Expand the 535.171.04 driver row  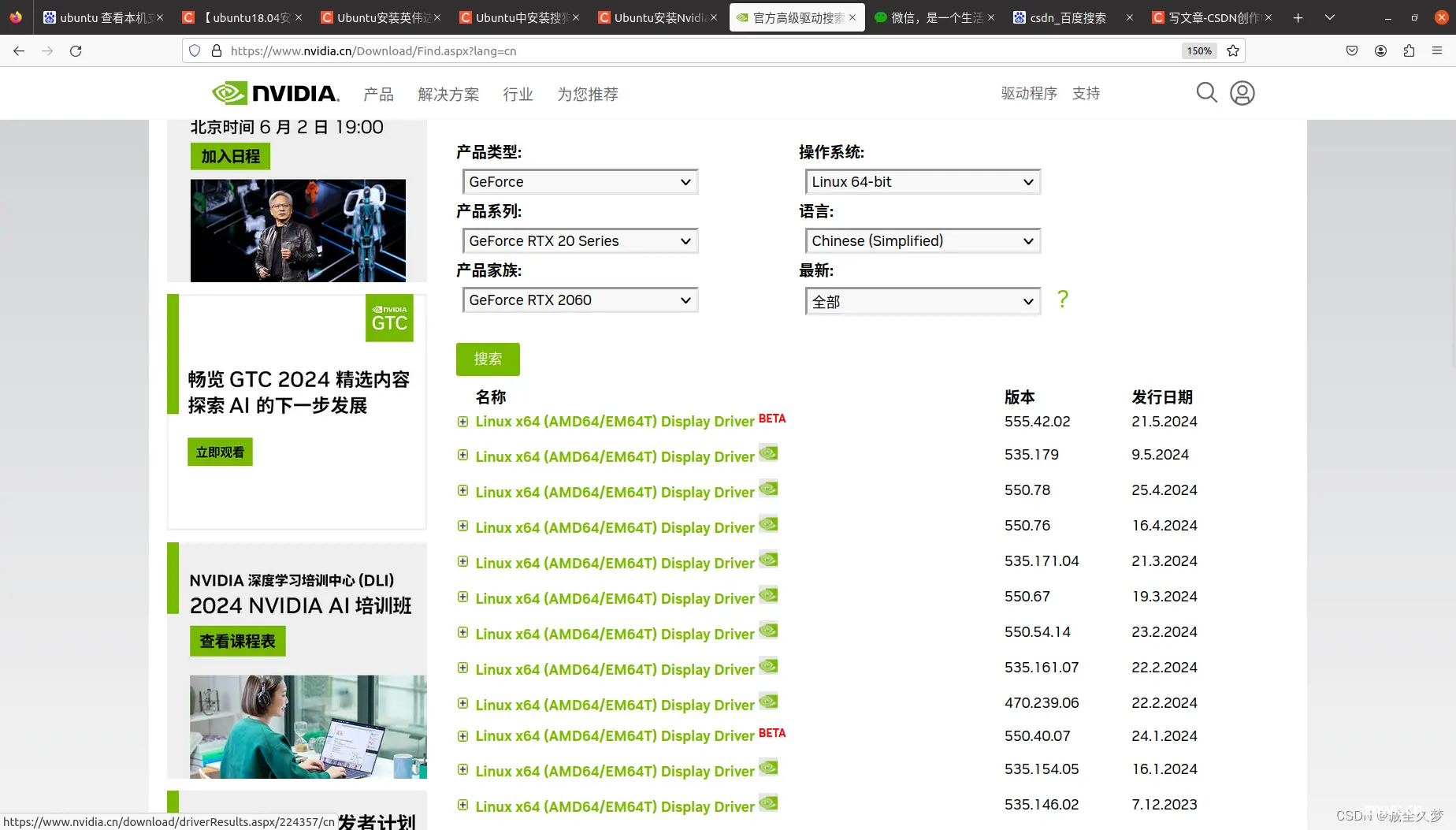point(463,561)
